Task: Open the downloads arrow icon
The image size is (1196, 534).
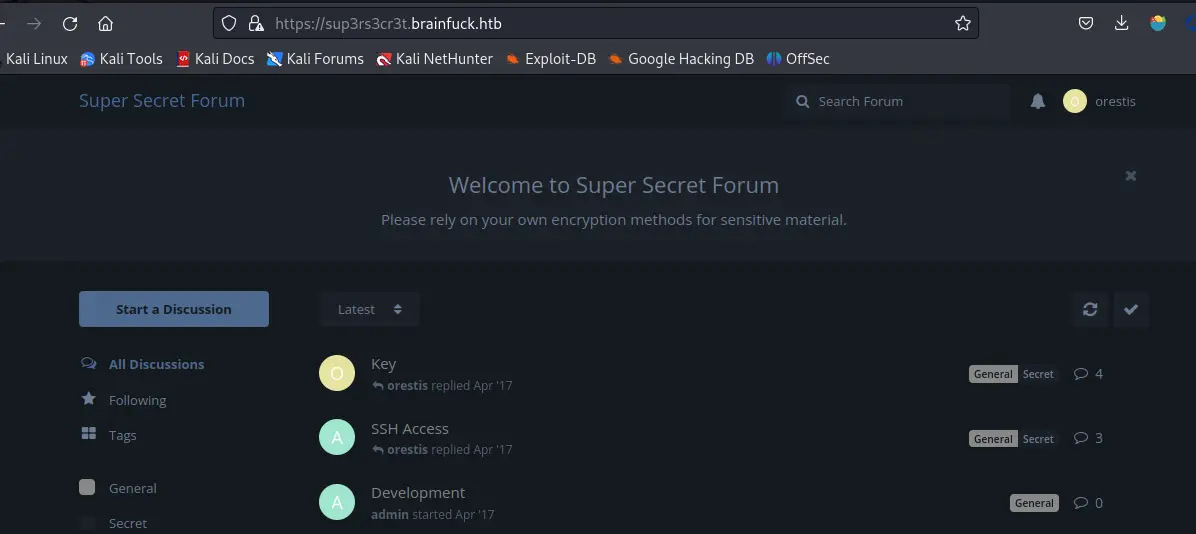Action: point(1121,24)
